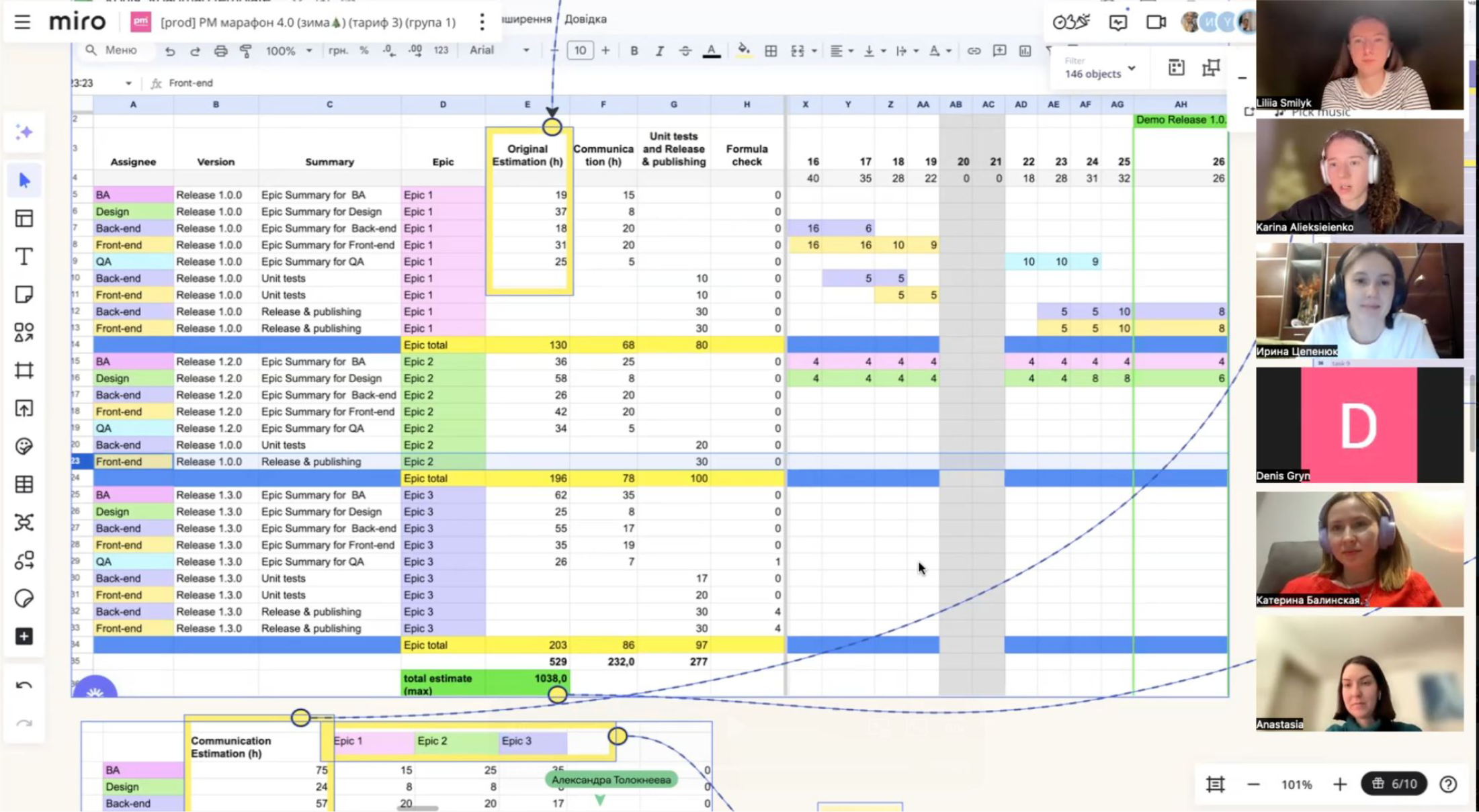Open the cell borders tool
The width and height of the screenshot is (1479, 812).
coord(771,50)
